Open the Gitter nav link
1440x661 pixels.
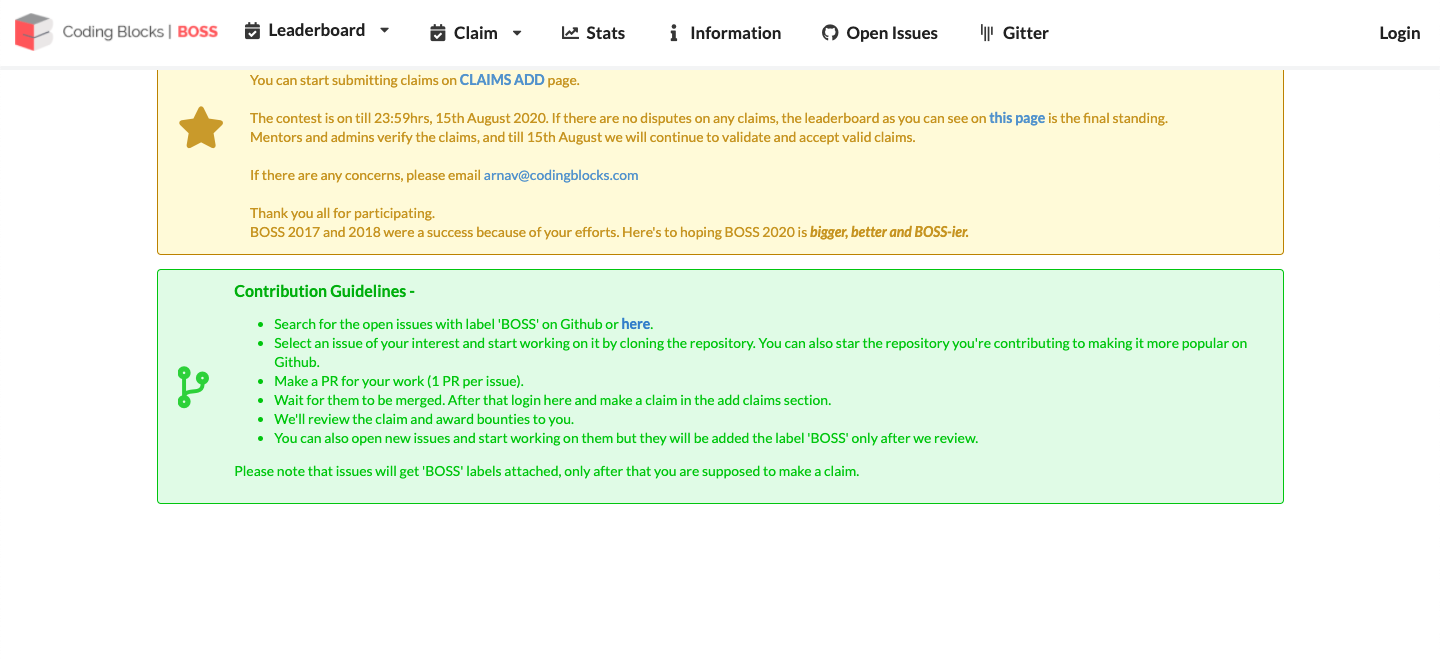(x=1015, y=33)
